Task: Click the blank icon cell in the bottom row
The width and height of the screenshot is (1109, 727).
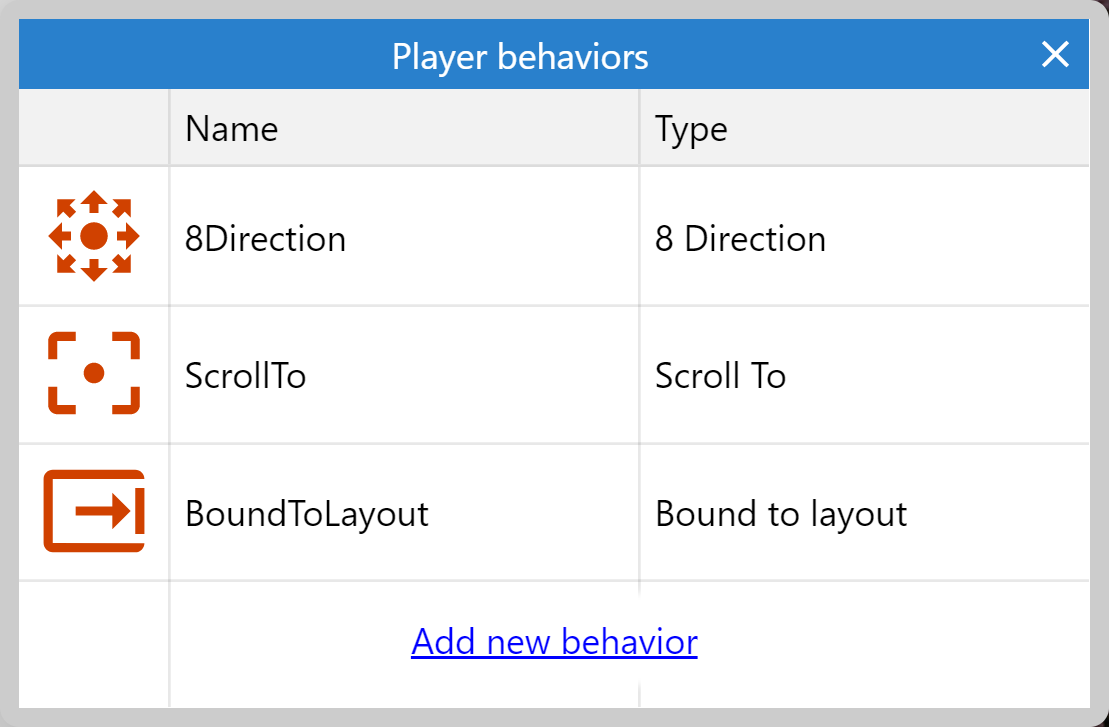Action: (94, 643)
